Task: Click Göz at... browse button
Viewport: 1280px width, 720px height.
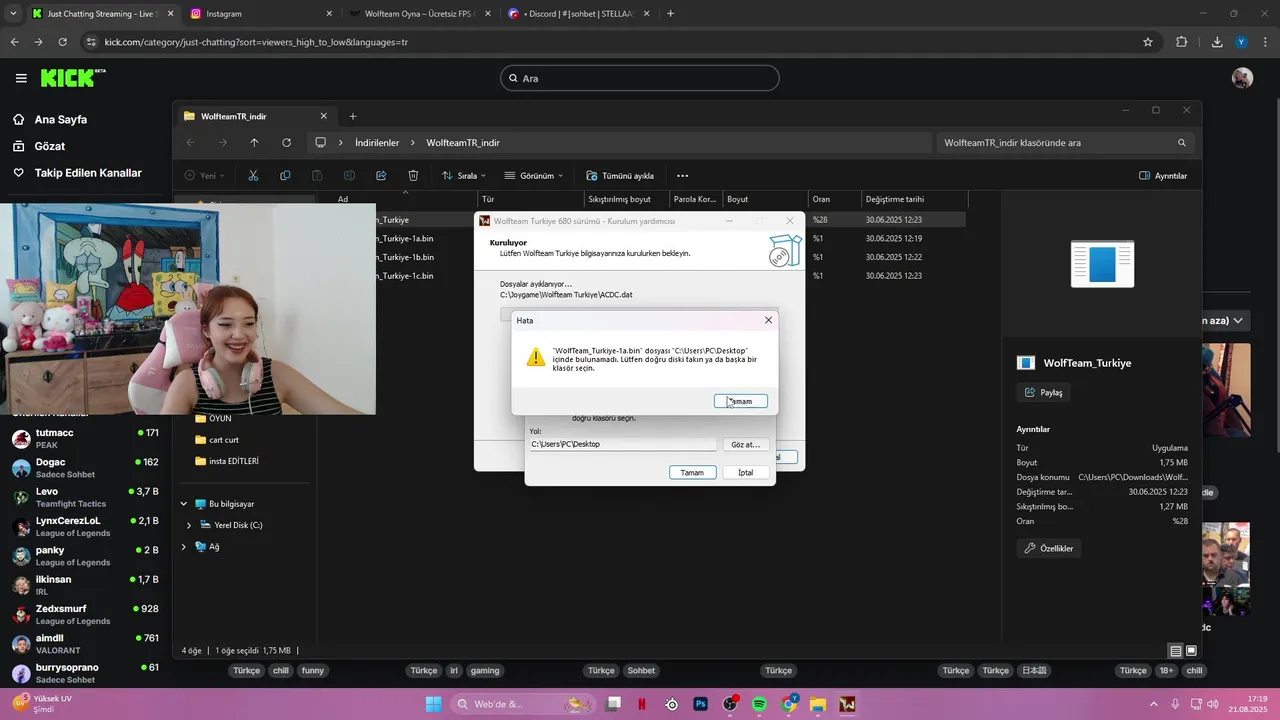Action: tap(745, 444)
